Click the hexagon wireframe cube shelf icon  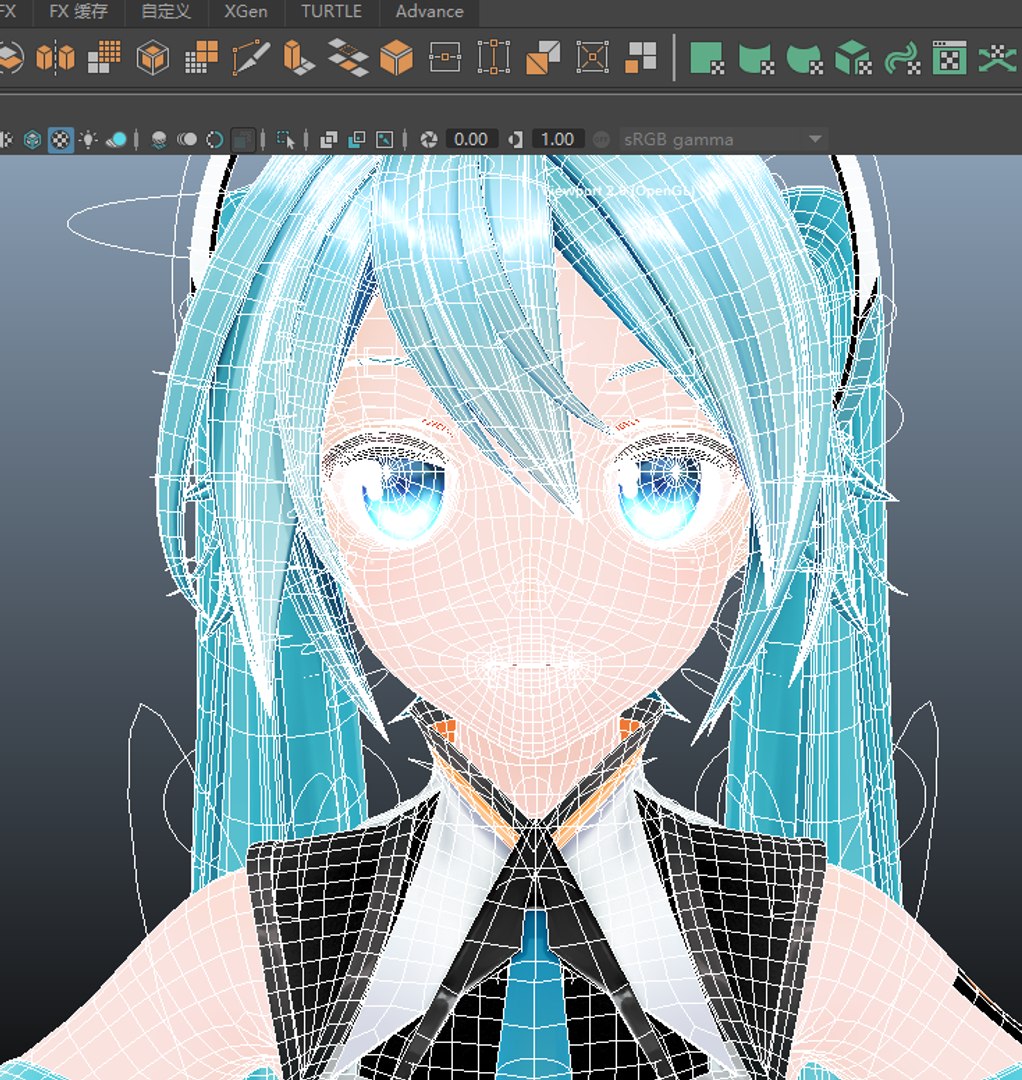point(152,57)
